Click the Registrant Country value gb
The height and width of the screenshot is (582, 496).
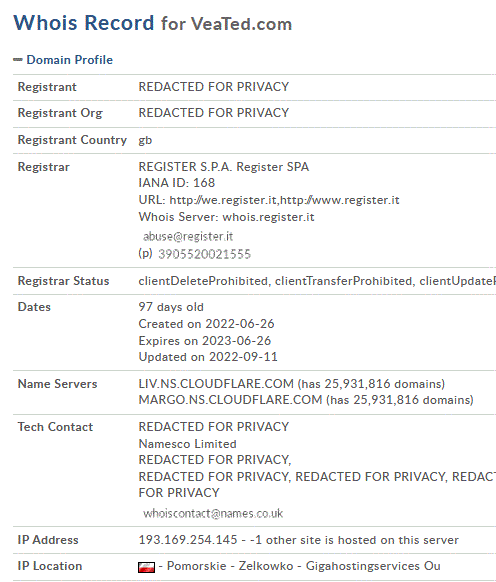click(x=145, y=140)
